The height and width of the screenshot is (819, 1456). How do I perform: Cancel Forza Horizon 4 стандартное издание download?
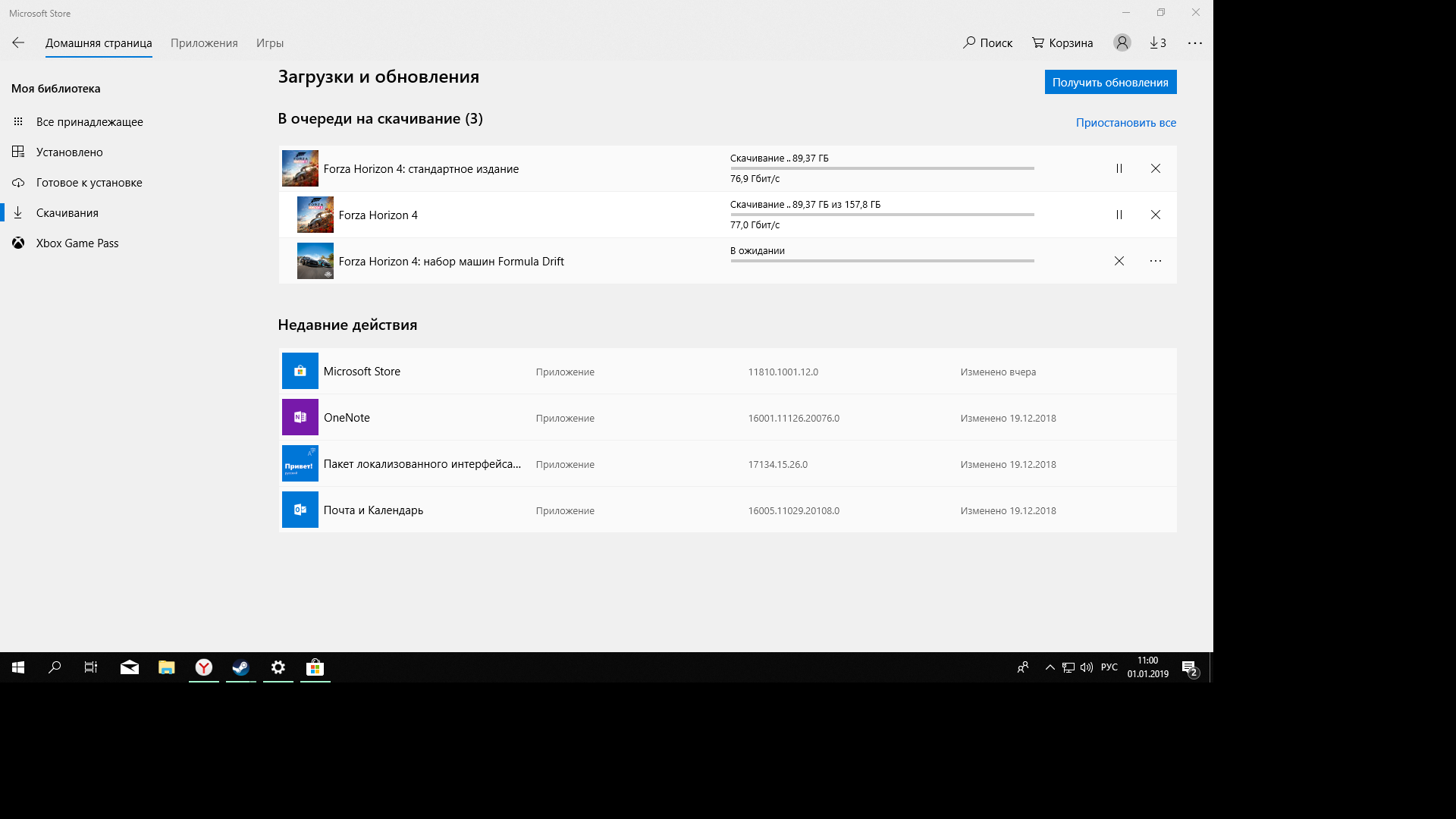coord(1156,168)
